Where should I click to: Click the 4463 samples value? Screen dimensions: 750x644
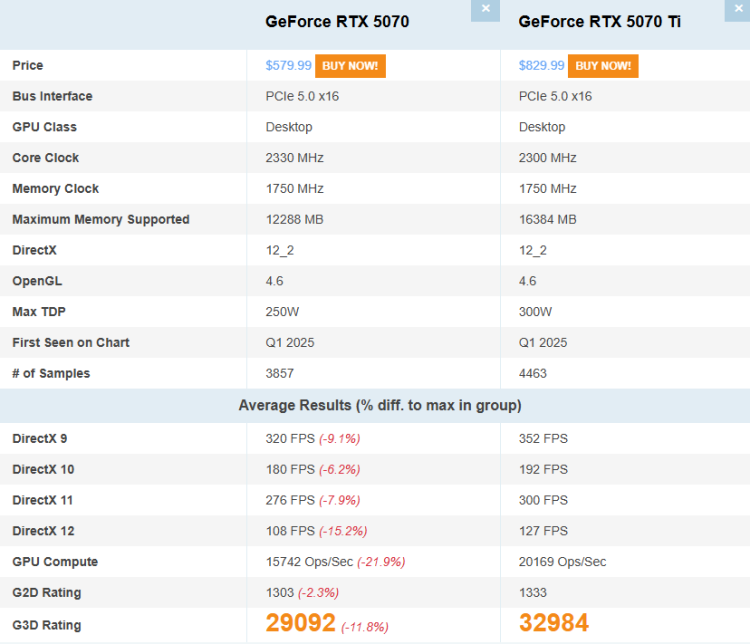532,374
